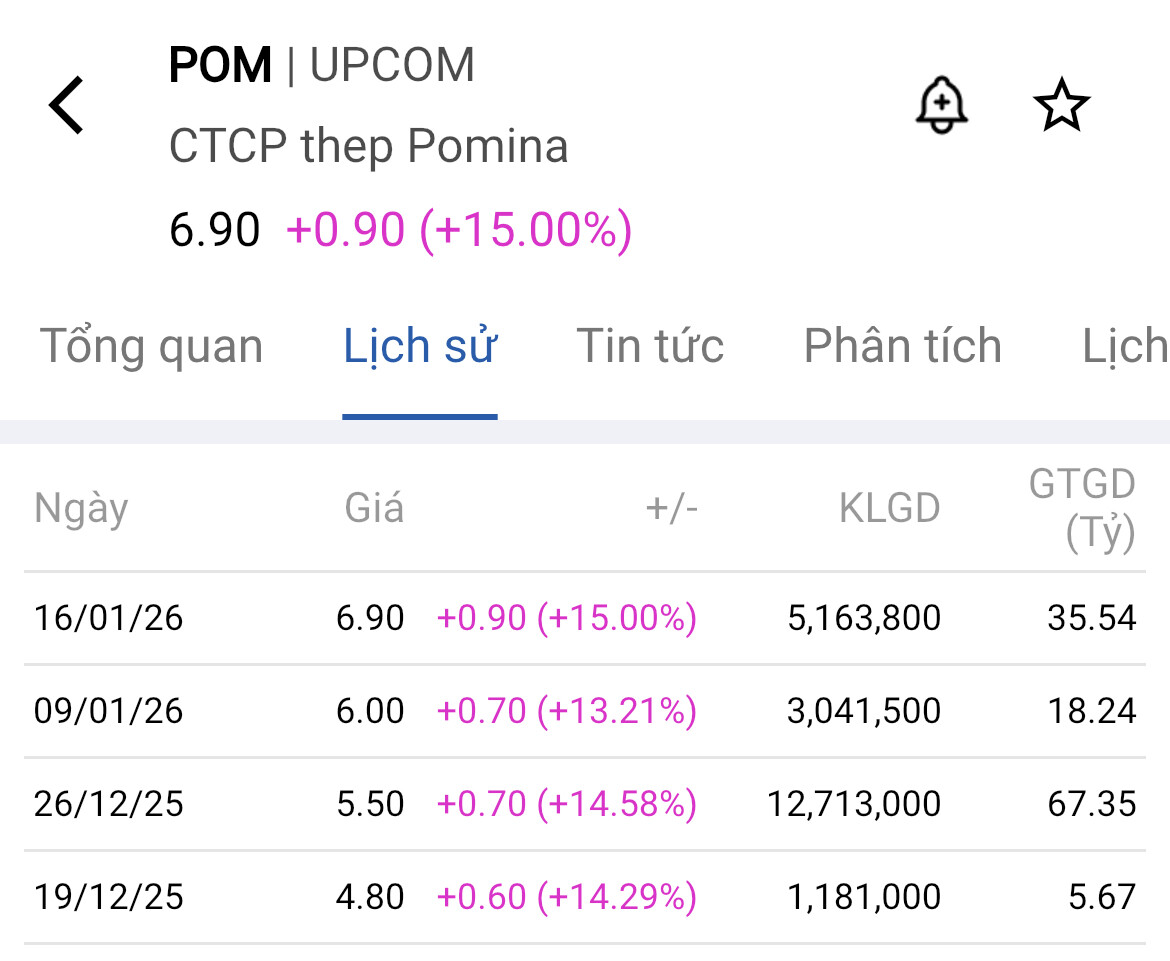Tap the CTCP thep Pomina company name
The image size is (1170, 961).
pos(368,147)
